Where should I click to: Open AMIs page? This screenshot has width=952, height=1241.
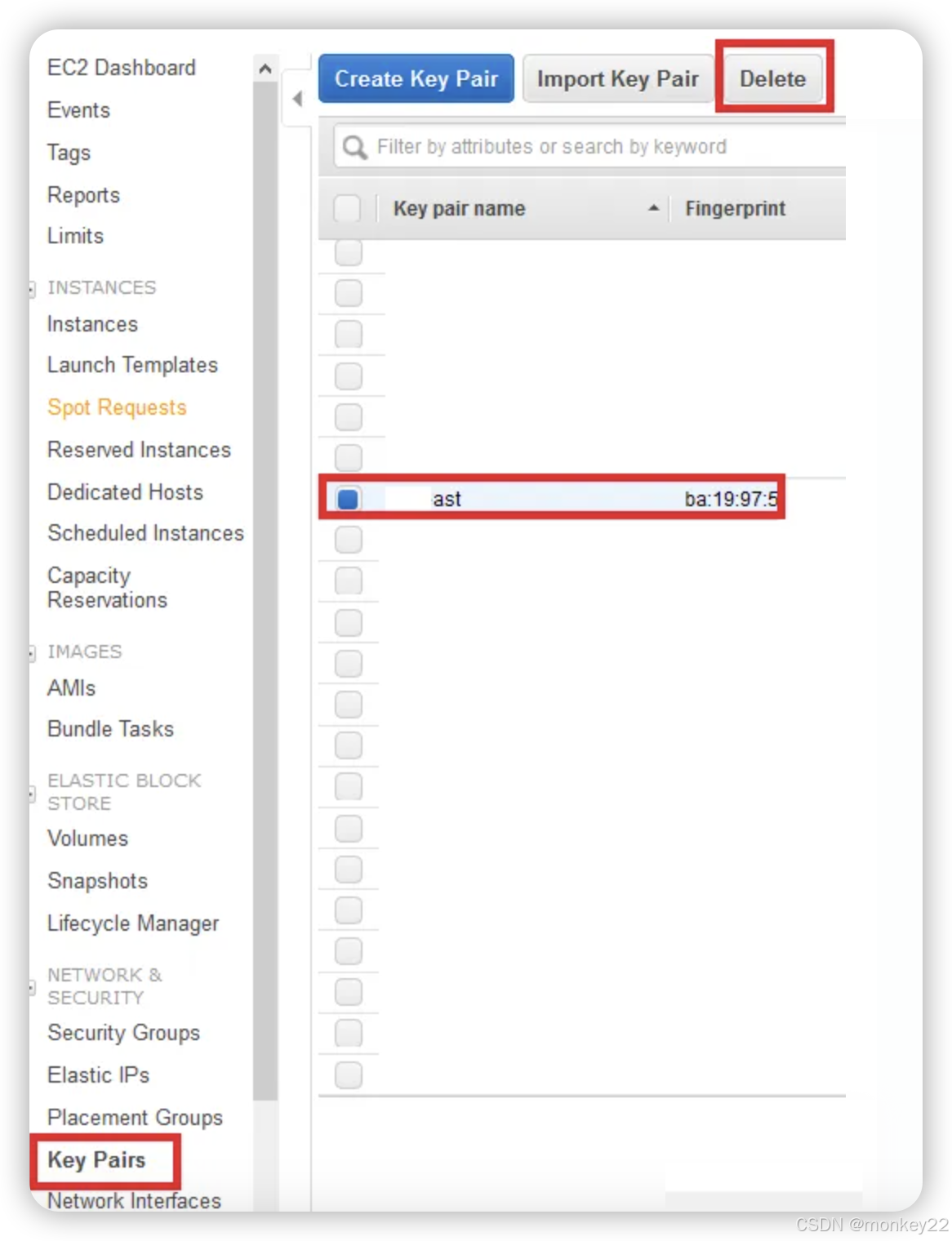pos(71,688)
